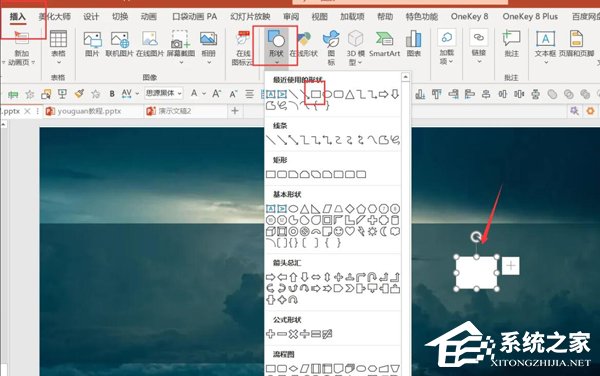Viewport: 600px width, 376px height.
Task: Select the first rectangle under 矩形 section
Action: pyautogui.click(x=271, y=174)
